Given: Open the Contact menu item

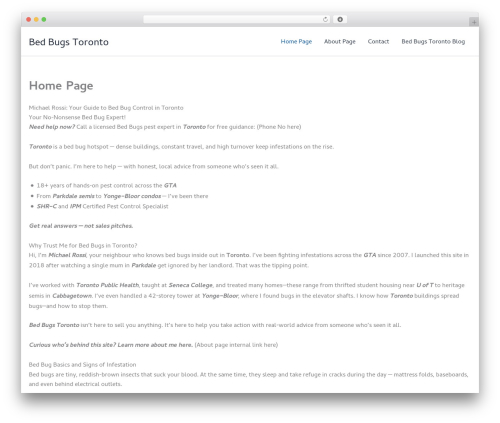Looking at the screenshot, I should click(x=378, y=42).
